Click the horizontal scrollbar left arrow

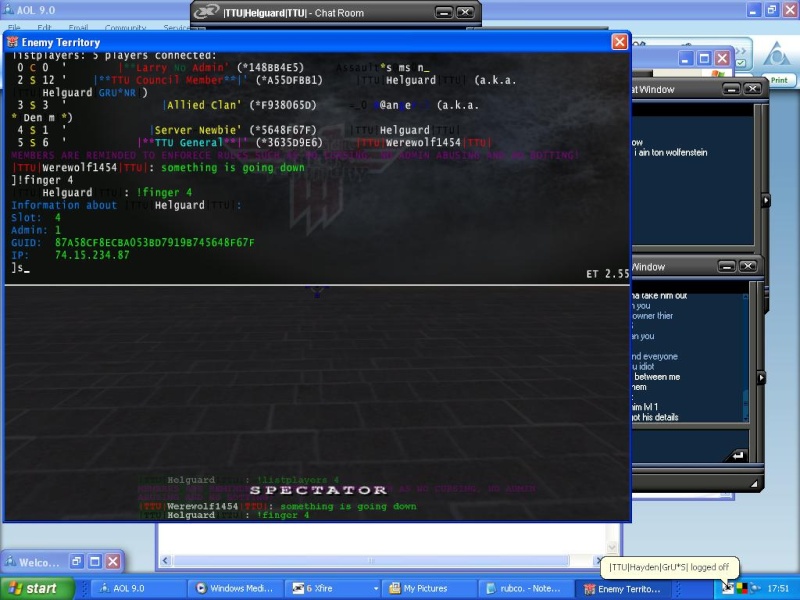(165, 561)
